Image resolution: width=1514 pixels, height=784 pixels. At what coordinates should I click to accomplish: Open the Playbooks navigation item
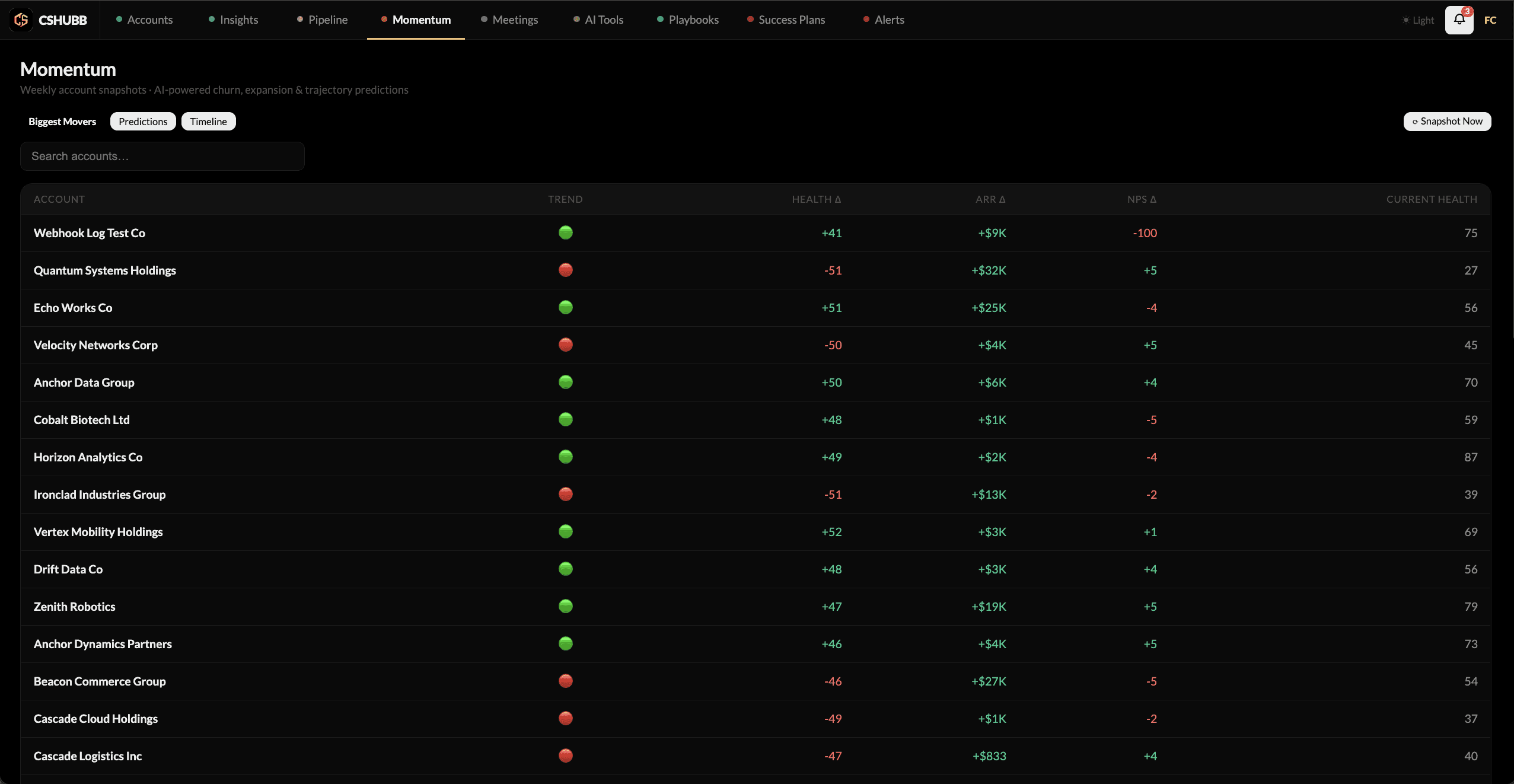[688, 20]
